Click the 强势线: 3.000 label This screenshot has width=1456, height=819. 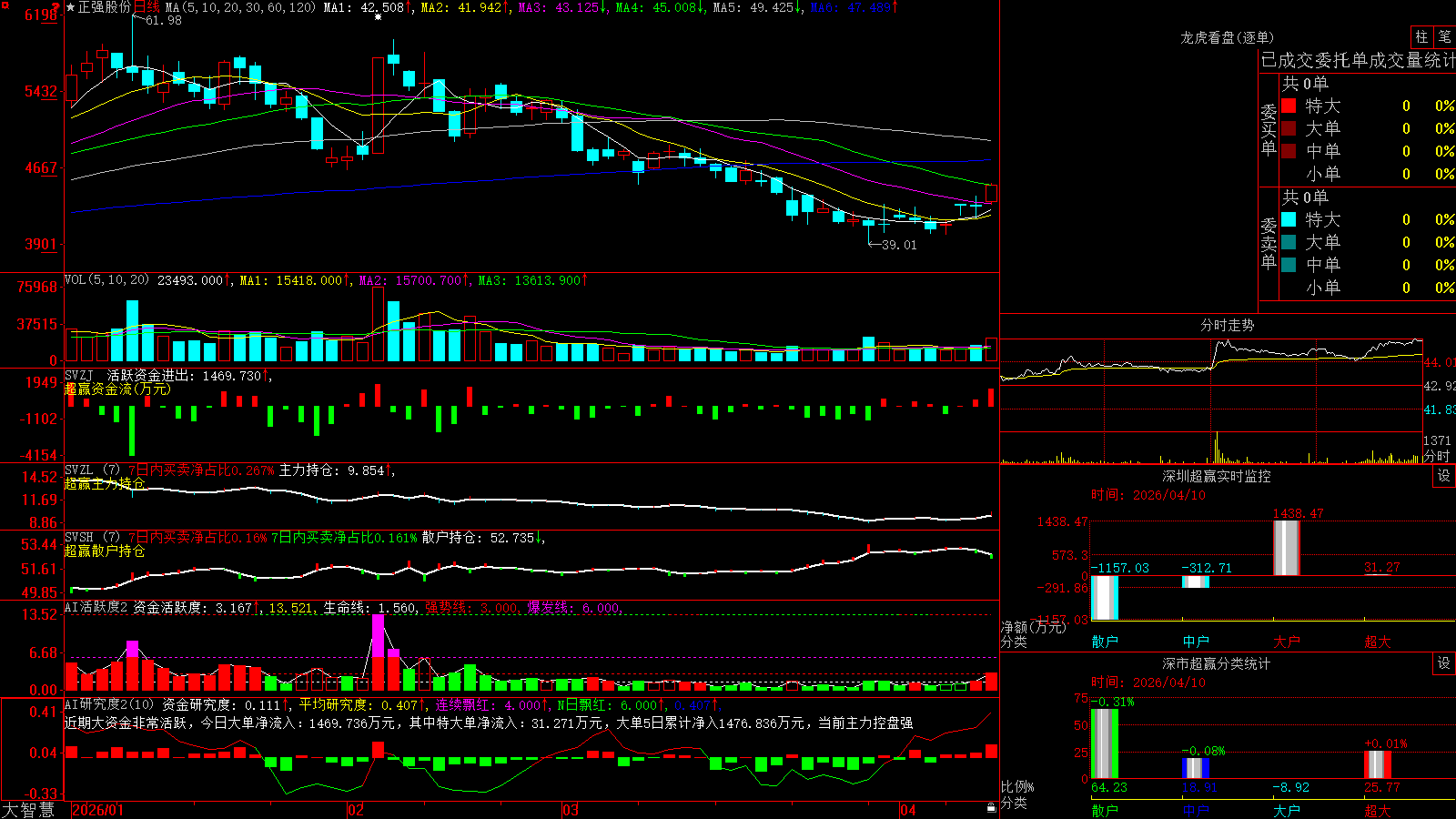click(x=472, y=608)
